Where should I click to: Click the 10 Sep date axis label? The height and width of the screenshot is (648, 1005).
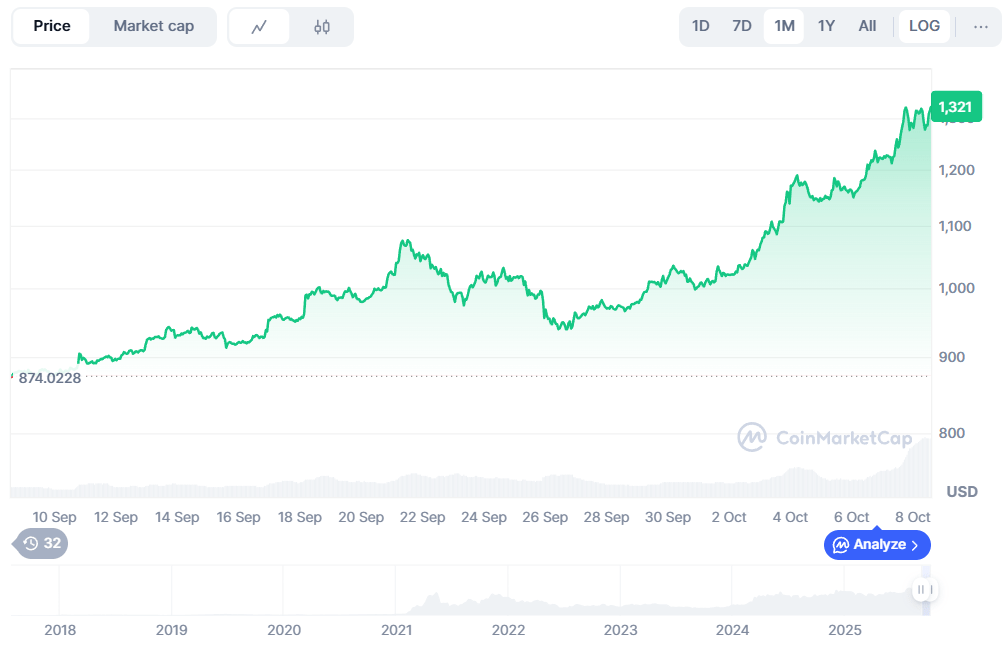54,517
